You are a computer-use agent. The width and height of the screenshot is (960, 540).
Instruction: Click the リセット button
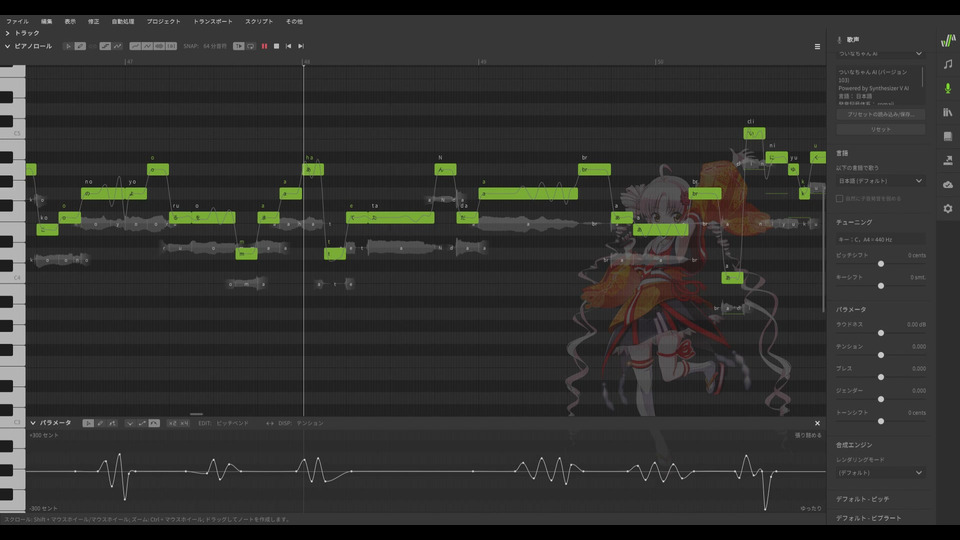880,129
